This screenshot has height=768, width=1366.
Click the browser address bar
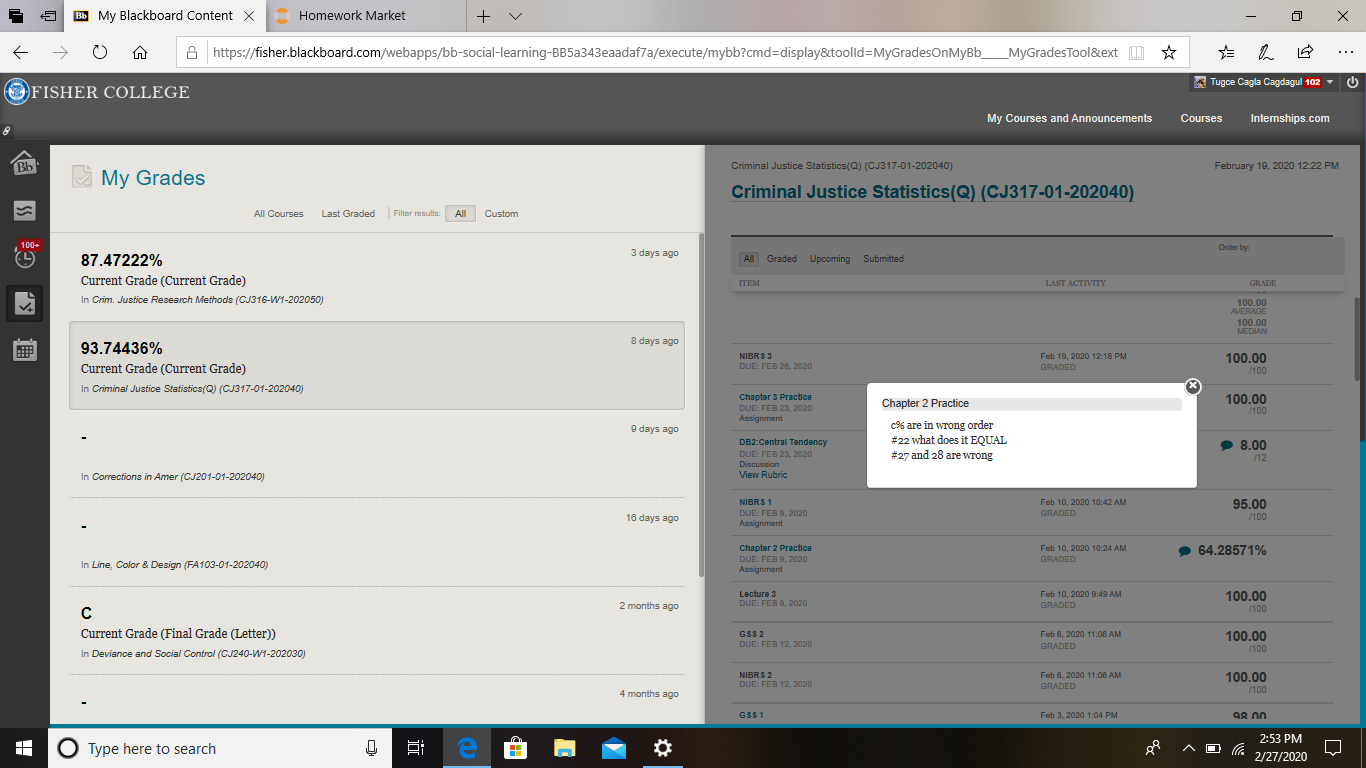click(664, 52)
